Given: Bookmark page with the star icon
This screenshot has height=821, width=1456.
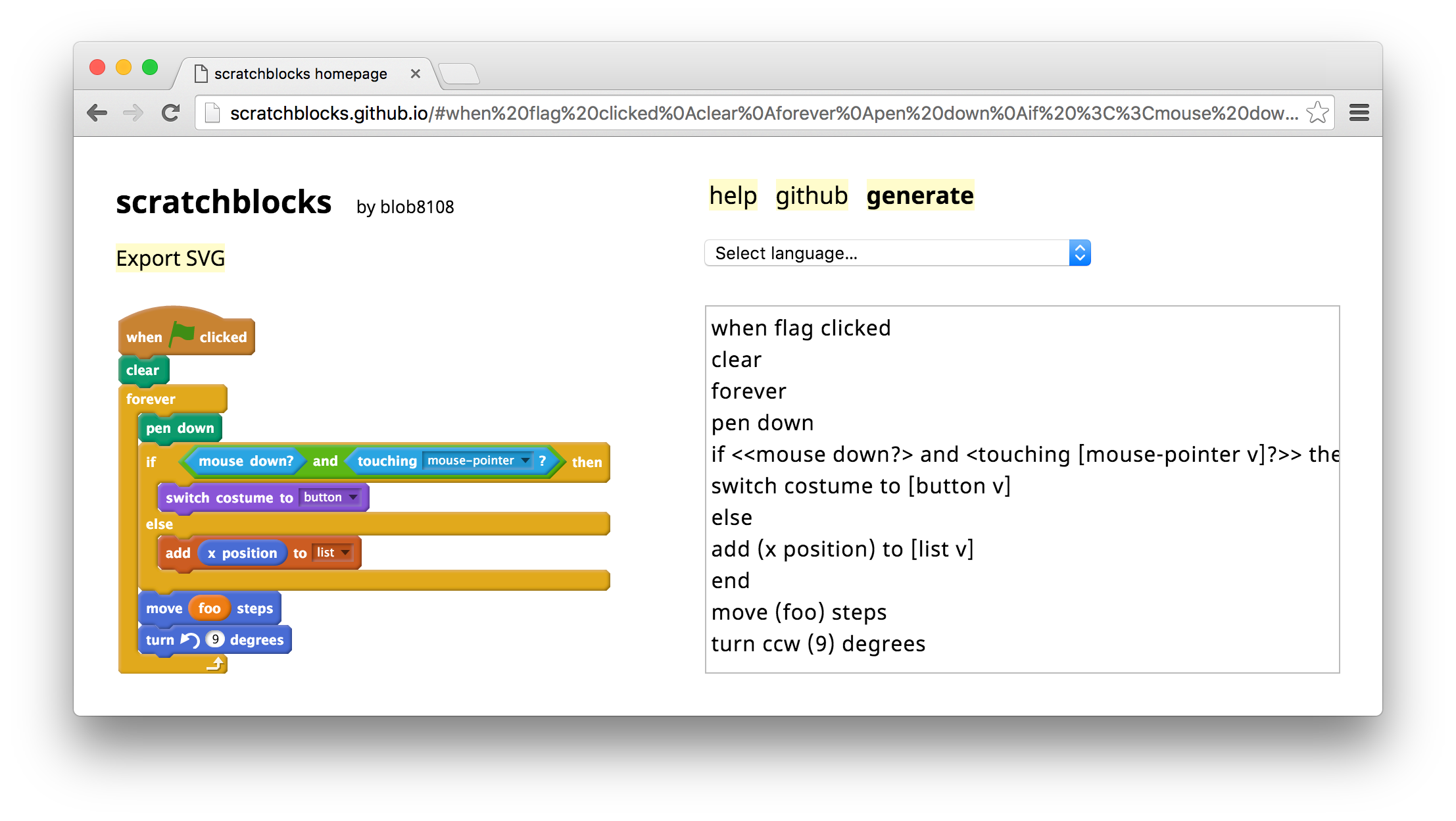Looking at the screenshot, I should [x=1317, y=113].
